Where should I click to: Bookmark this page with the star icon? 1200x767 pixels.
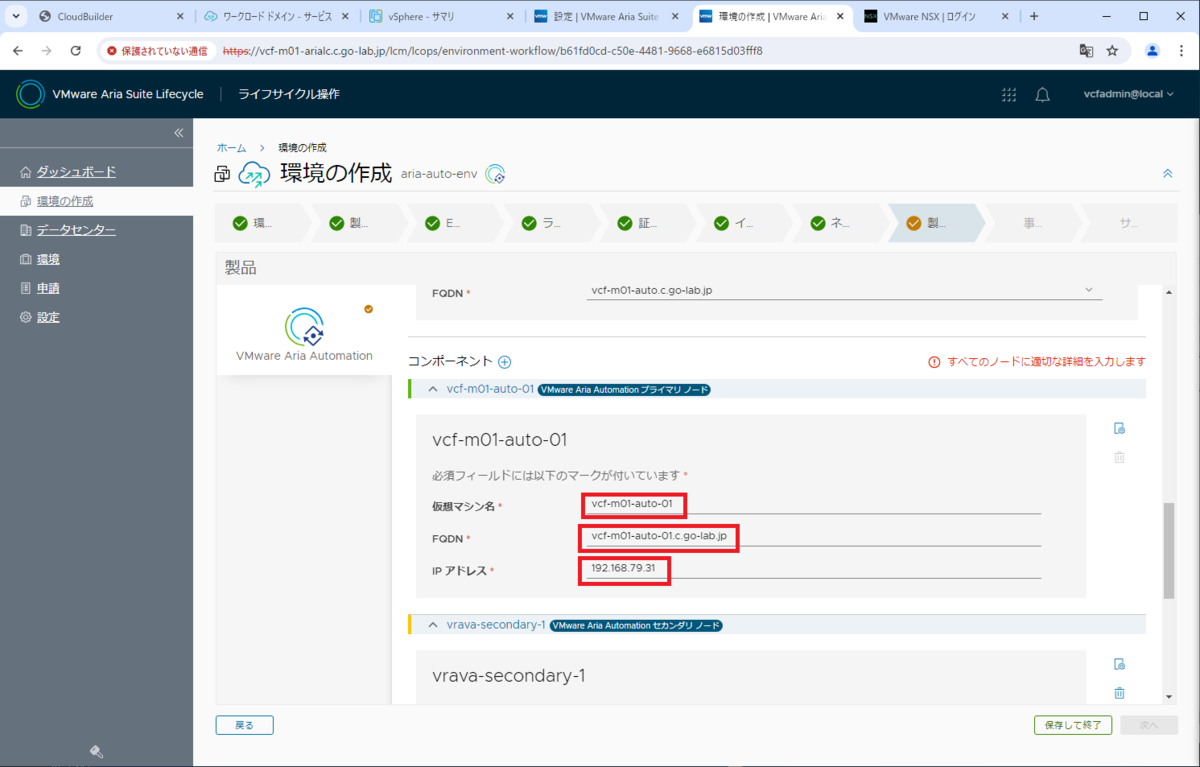tap(1112, 50)
